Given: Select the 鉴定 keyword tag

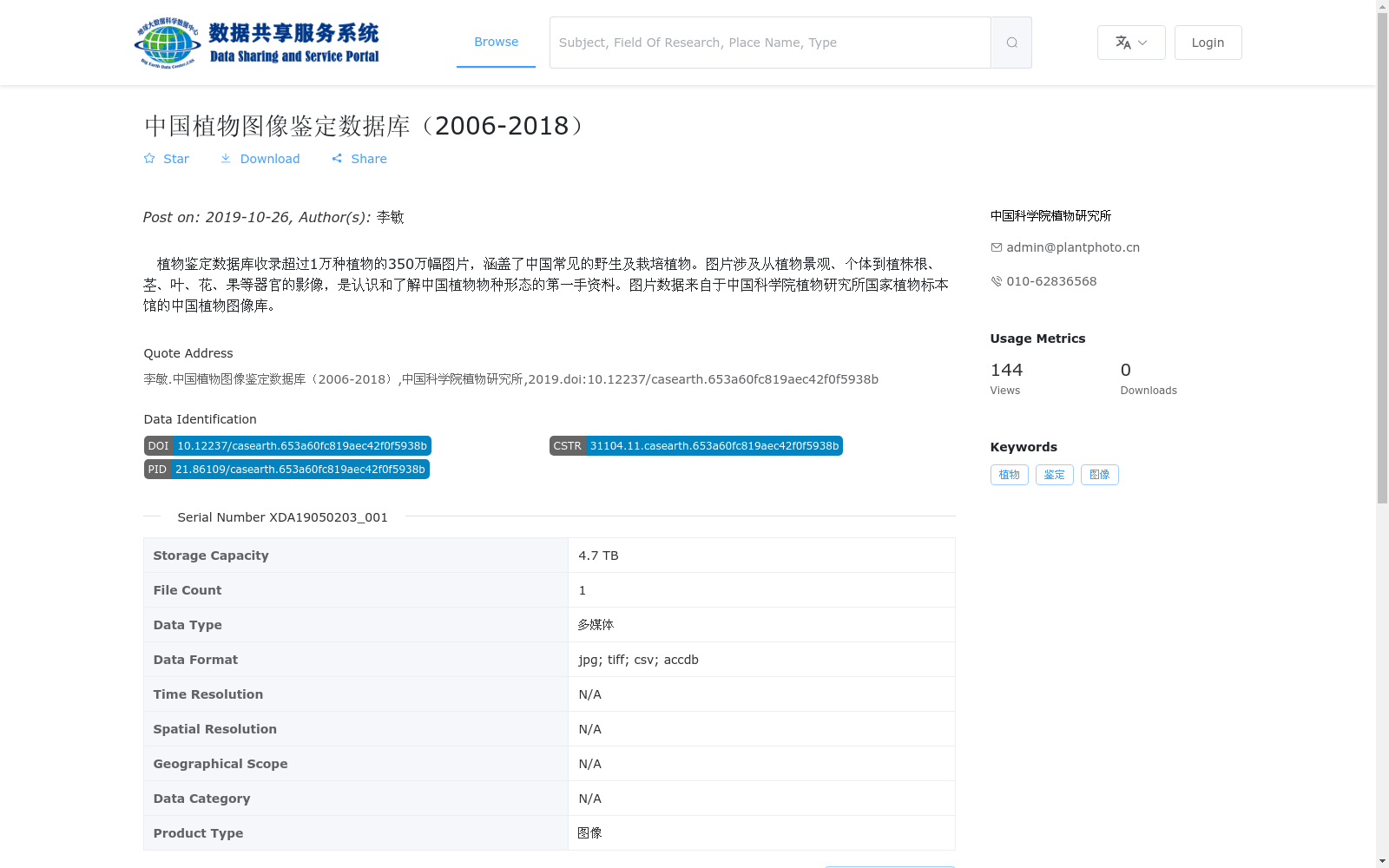Looking at the screenshot, I should point(1054,475).
